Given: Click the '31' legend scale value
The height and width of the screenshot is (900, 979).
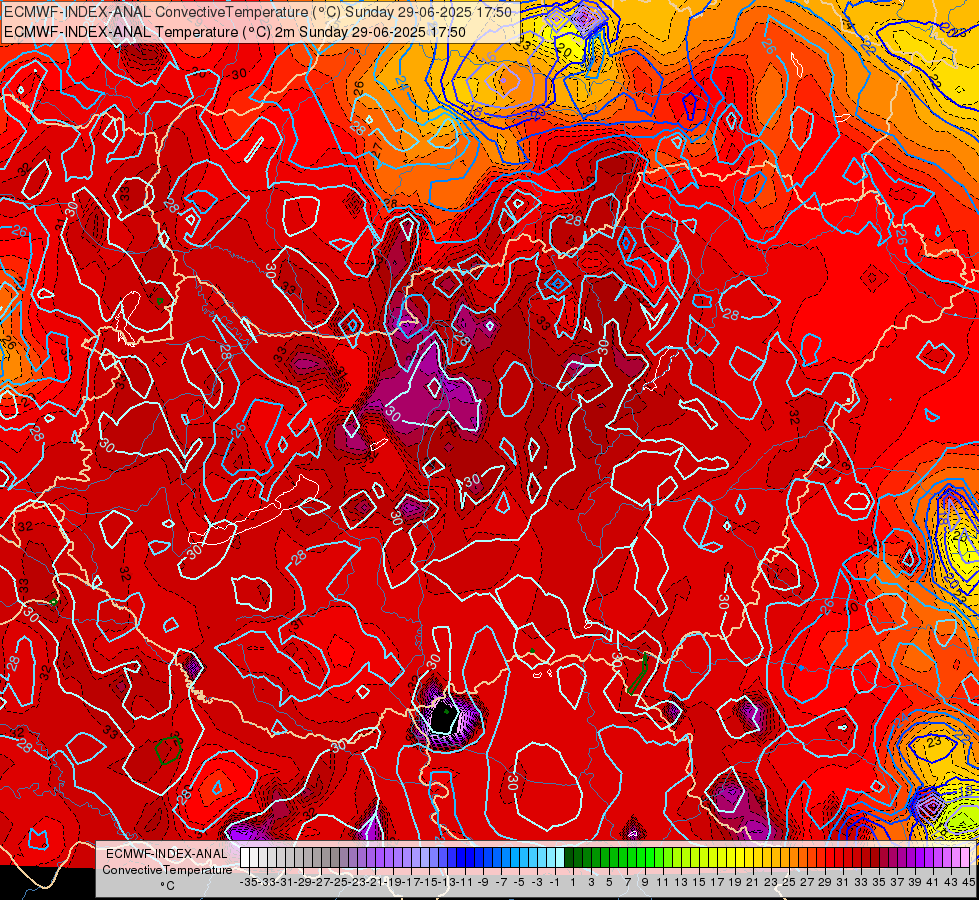Looking at the screenshot, I should pos(844,882).
